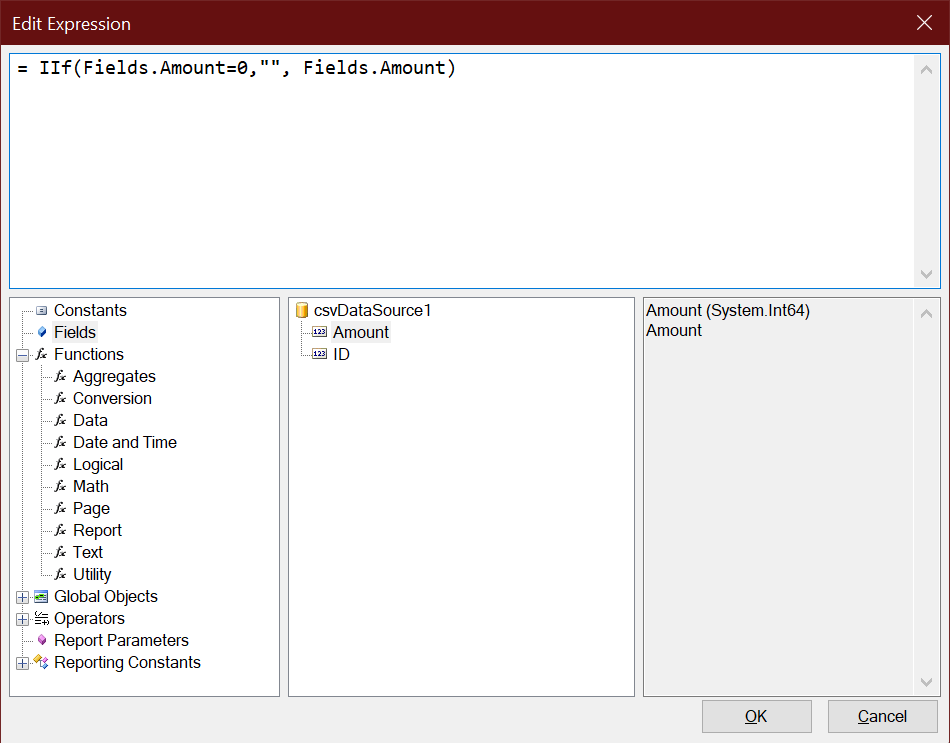950x743 pixels.
Task: Click 'Amount (System.Int64)' description text
Action: [728, 310]
